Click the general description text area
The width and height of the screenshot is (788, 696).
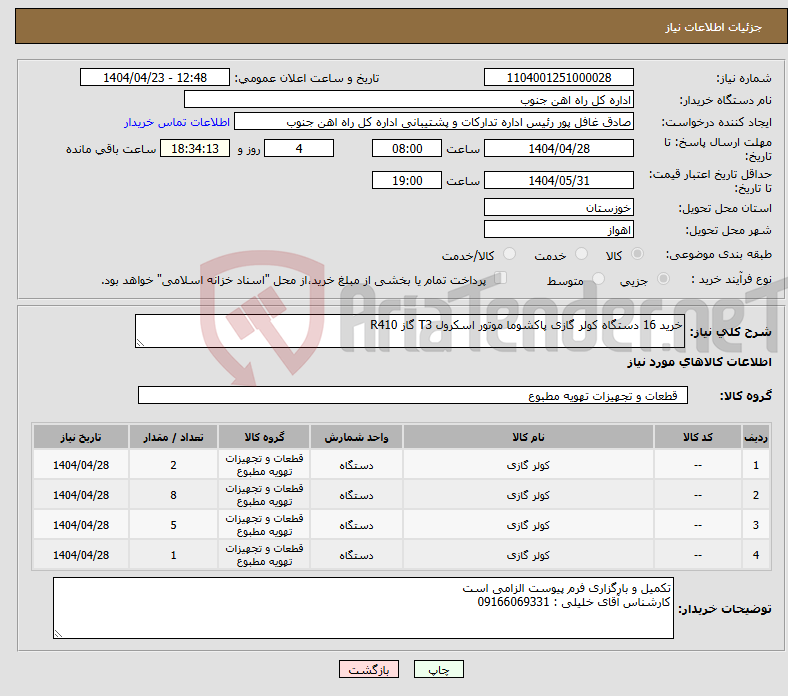(410, 331)
